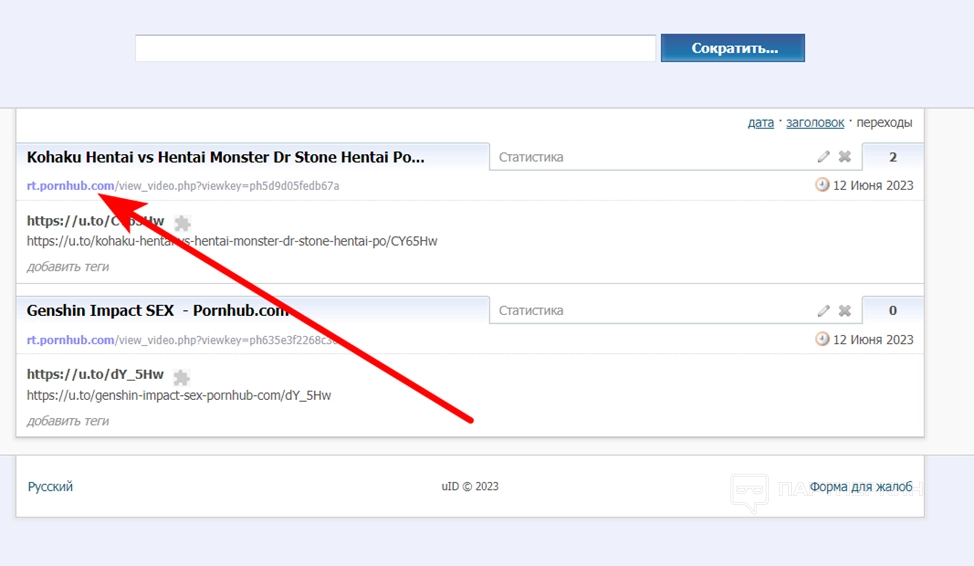Click the long u.to/genshin-impact-sex... URL
This screenshot has width=974, height=566.
pyautogui.click(x=179, y=395)
